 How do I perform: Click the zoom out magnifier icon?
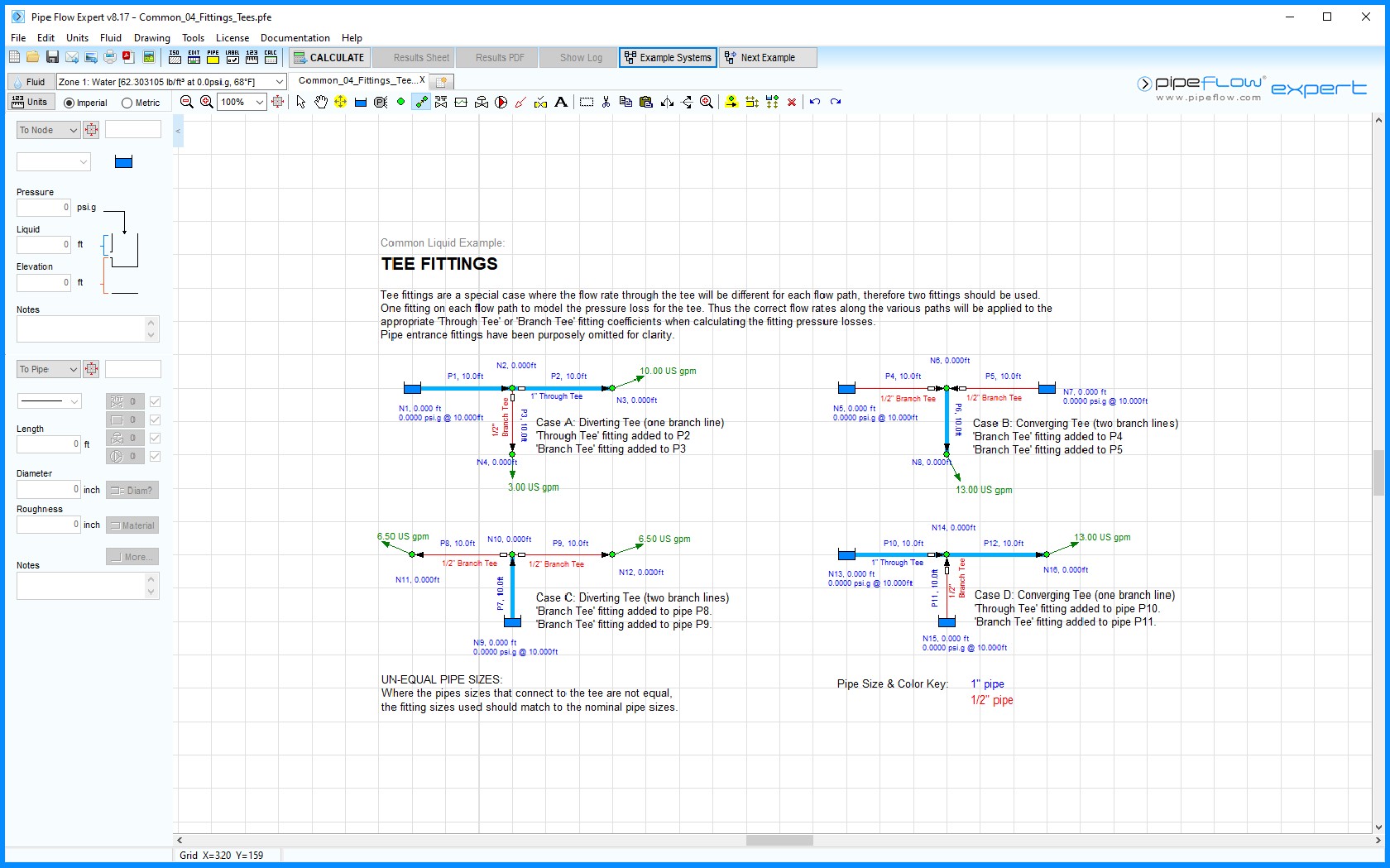[x=187, y=102]
